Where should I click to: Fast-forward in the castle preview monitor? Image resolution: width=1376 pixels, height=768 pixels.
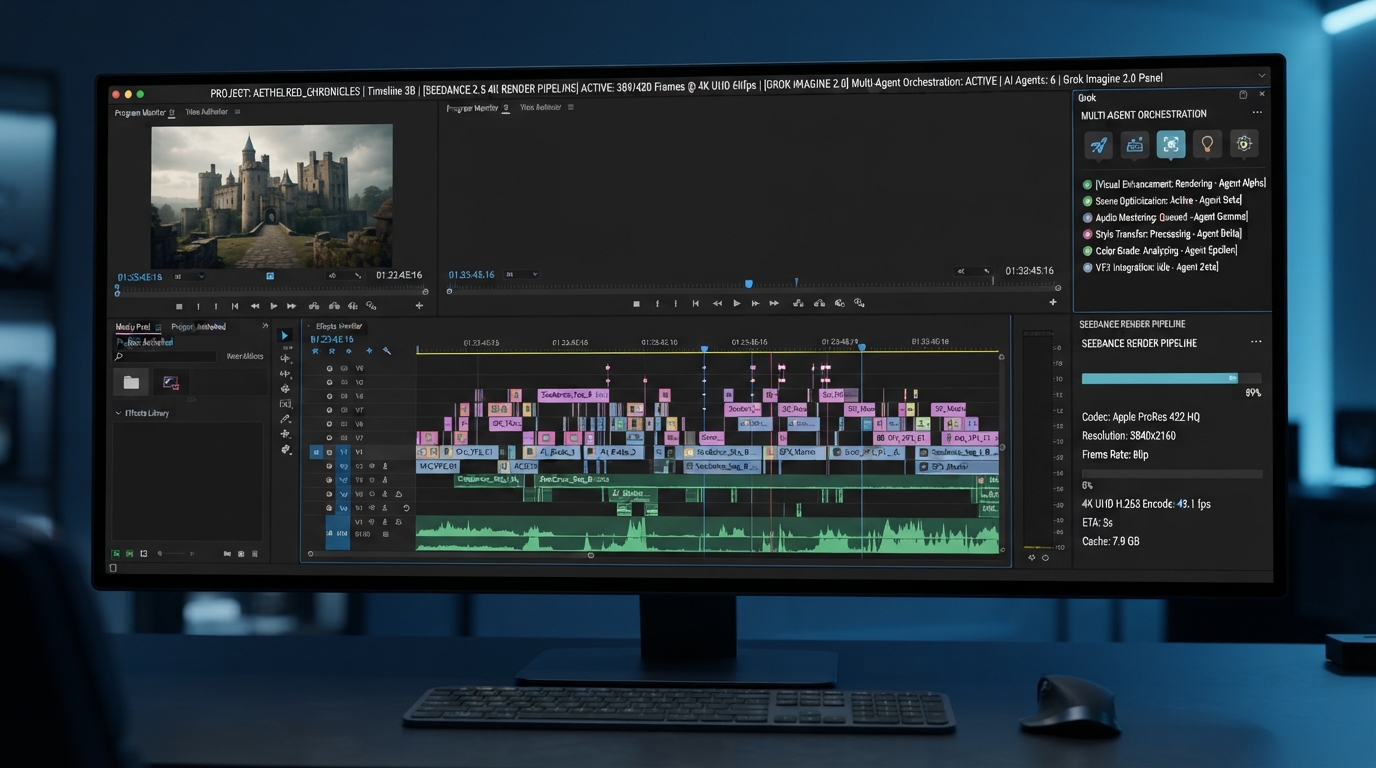(291, 306)
